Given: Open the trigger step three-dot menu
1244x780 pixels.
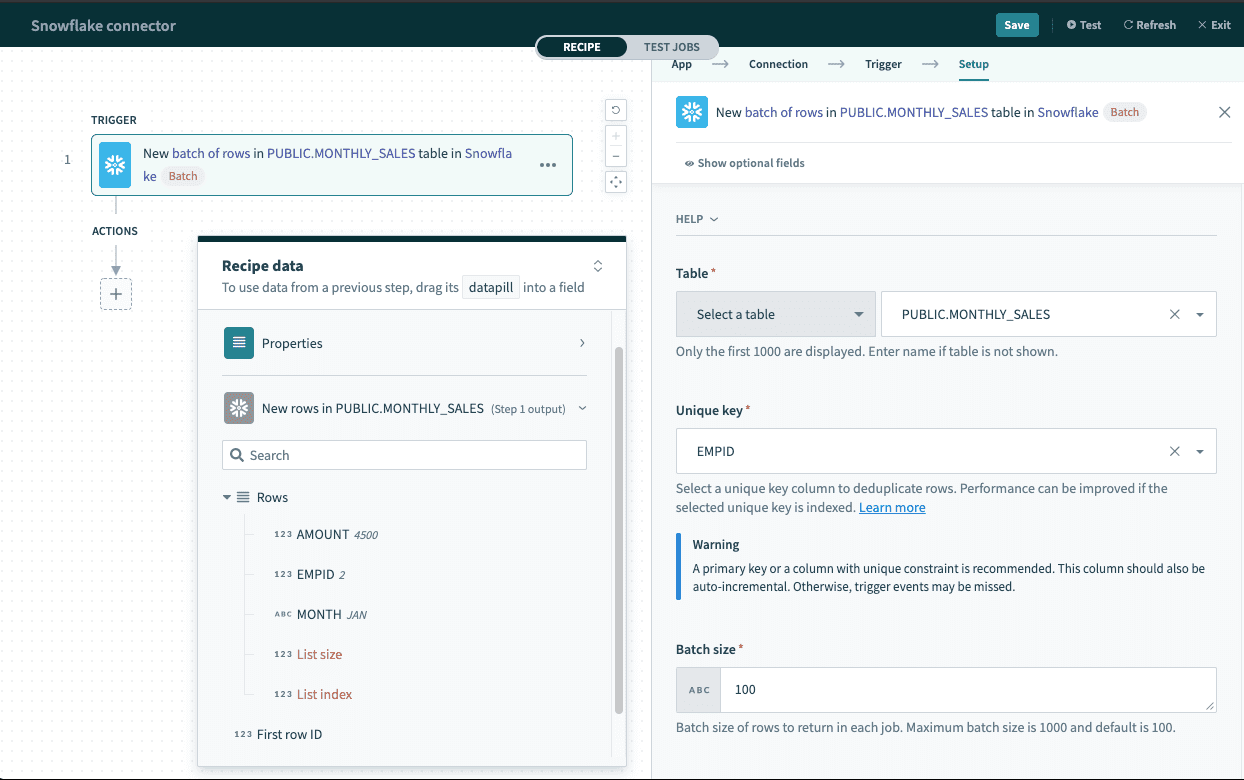Looking at the screenshot, I should pyautogui.click(x=548, y=165).
